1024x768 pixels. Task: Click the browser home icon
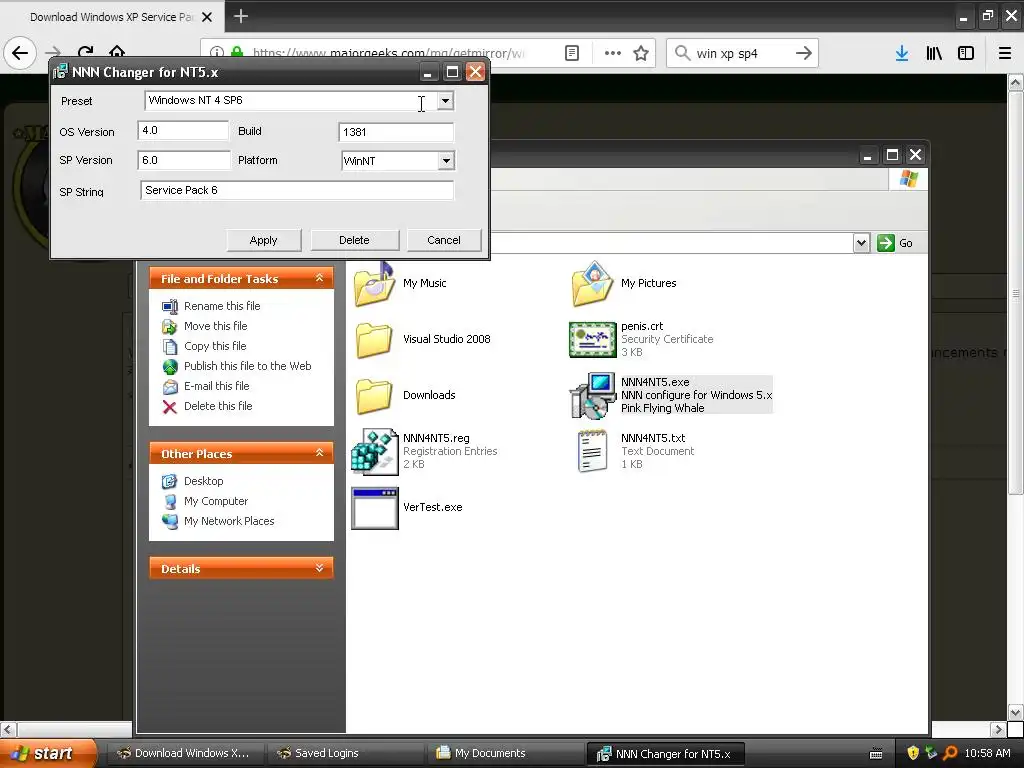tap(117, 52)
